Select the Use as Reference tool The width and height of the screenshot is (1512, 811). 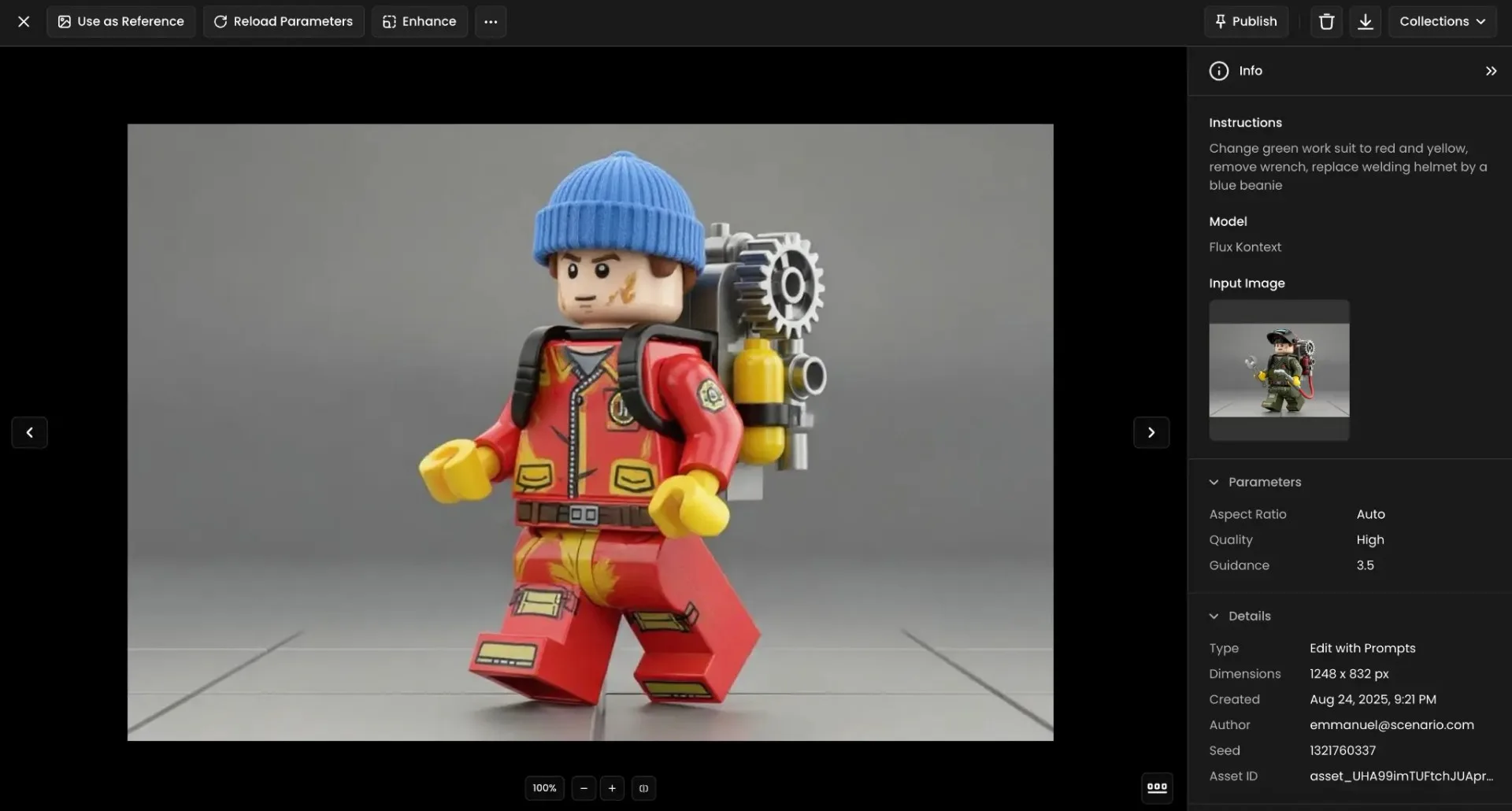pos(120,21)
